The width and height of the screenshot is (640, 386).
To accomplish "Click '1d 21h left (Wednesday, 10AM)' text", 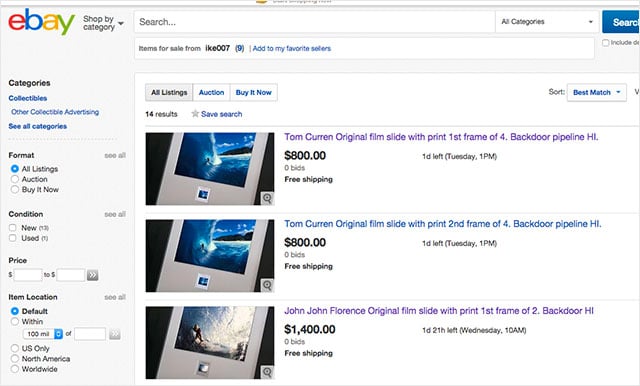I will (x=474, y=330).
